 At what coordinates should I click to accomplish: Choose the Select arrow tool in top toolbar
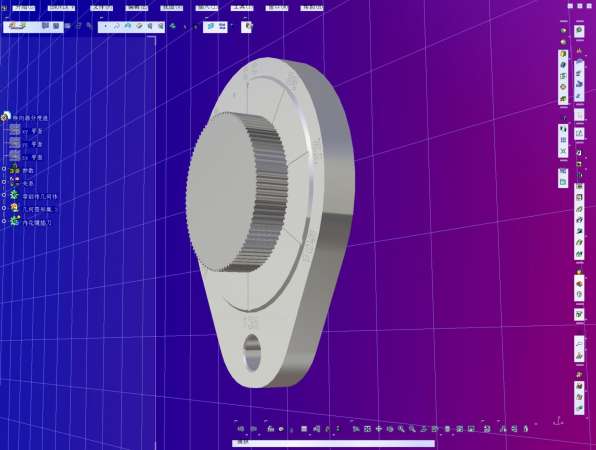point(105,26)
